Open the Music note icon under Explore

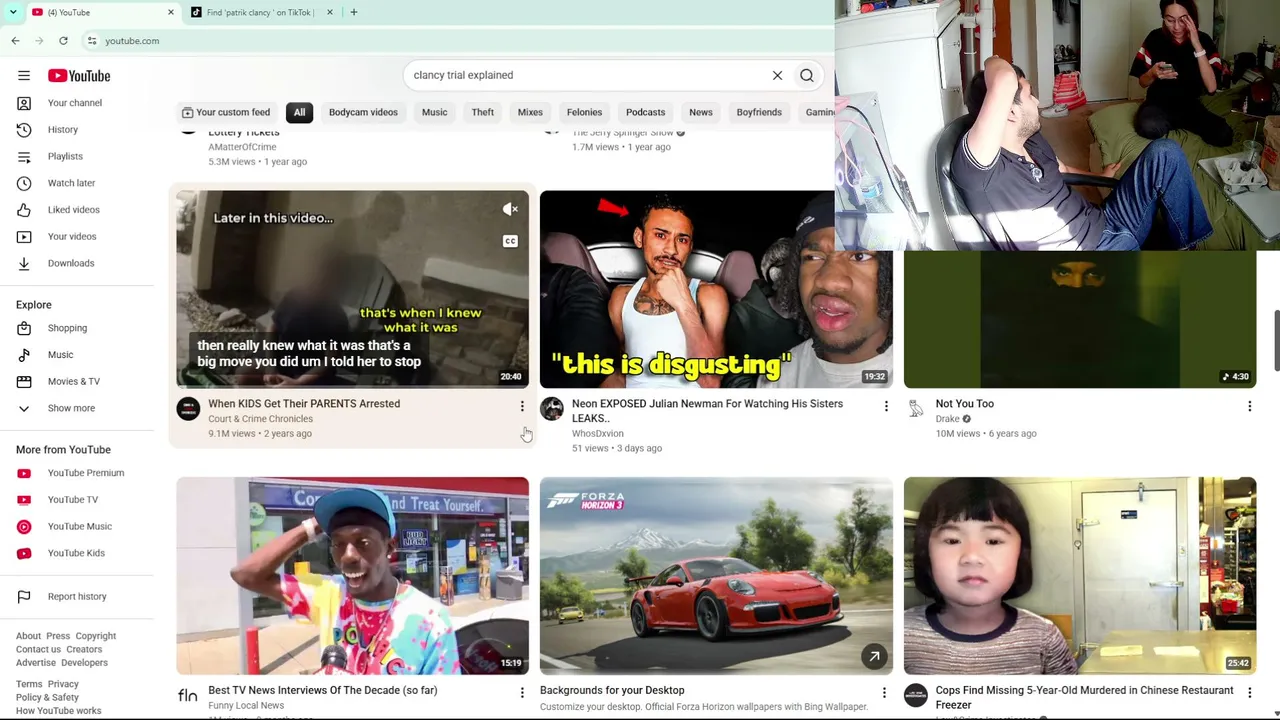(24, 355)
